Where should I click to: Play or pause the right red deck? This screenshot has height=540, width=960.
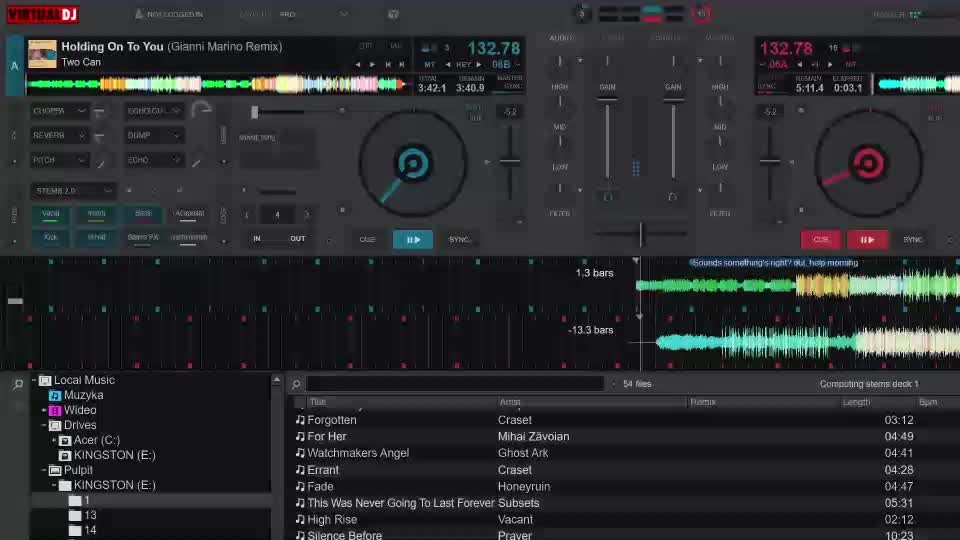point(867,239)
